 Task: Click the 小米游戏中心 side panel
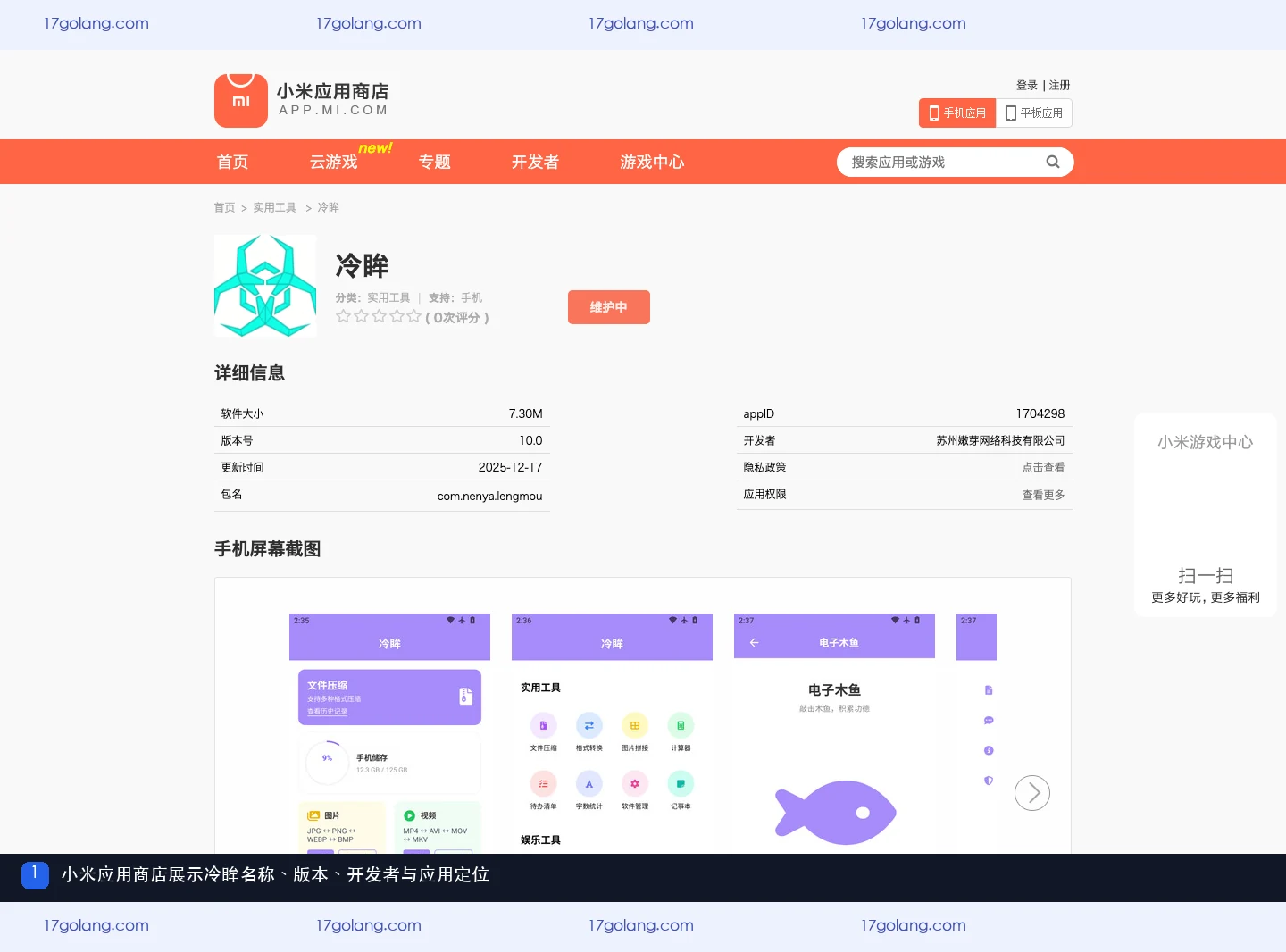click(1206, 514)
